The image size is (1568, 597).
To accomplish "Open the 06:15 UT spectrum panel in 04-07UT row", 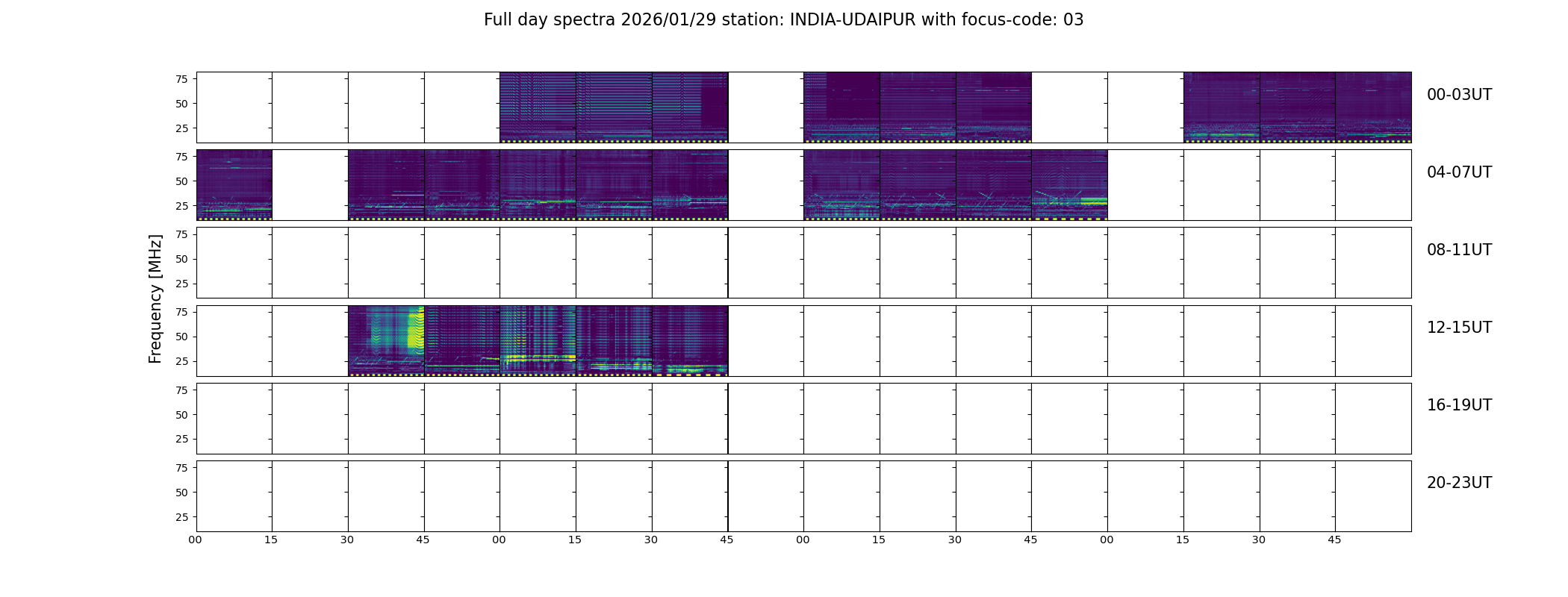I will click(918, 185).
